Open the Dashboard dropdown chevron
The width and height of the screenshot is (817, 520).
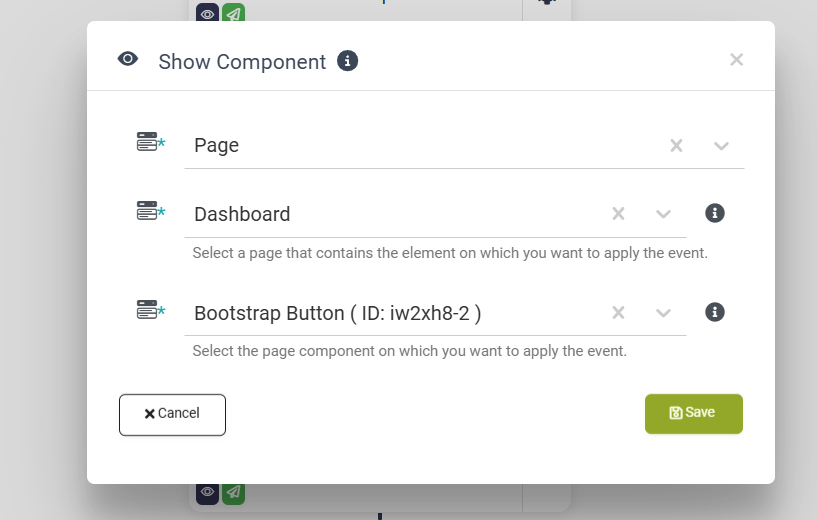tap(663, 214)
